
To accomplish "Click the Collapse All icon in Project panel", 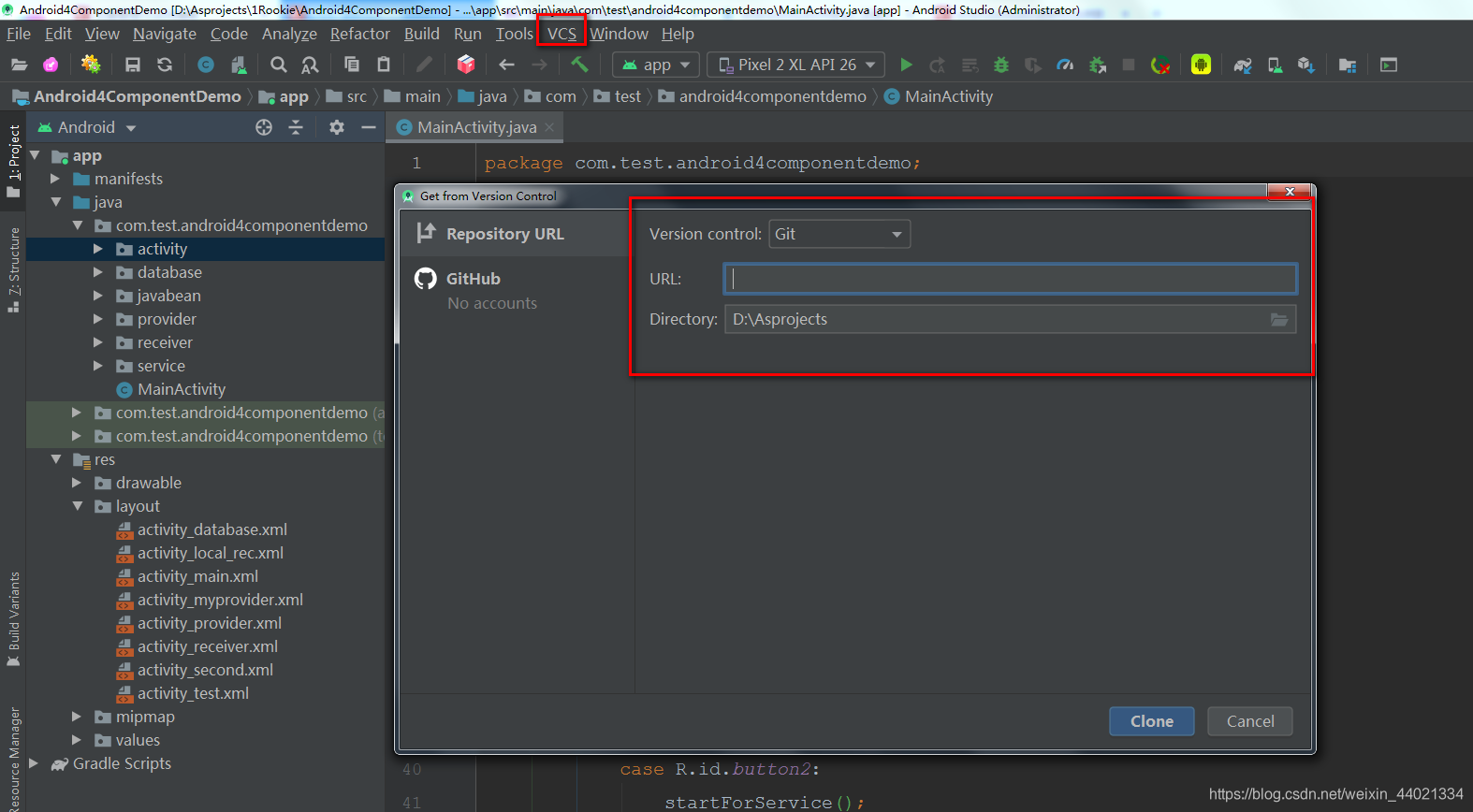I will pyautogui.click(x=296, y=127).
